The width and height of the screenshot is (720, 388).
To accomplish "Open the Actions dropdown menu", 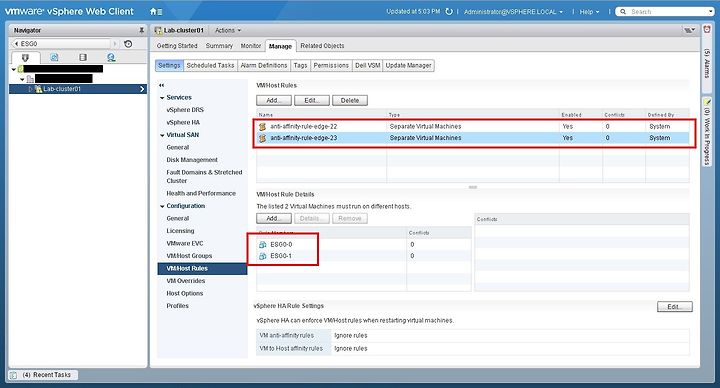I will coord(228,30).
